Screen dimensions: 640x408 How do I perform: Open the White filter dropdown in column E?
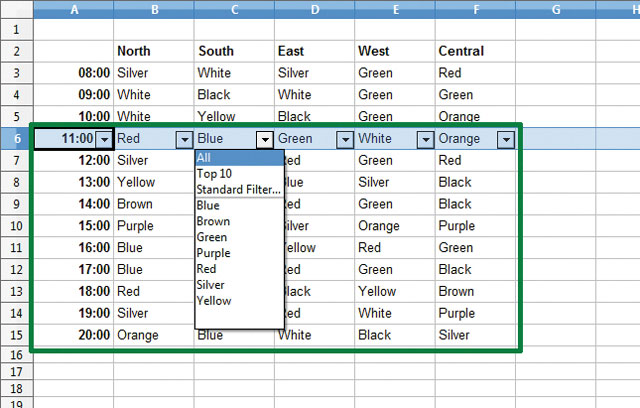point(425,139)
